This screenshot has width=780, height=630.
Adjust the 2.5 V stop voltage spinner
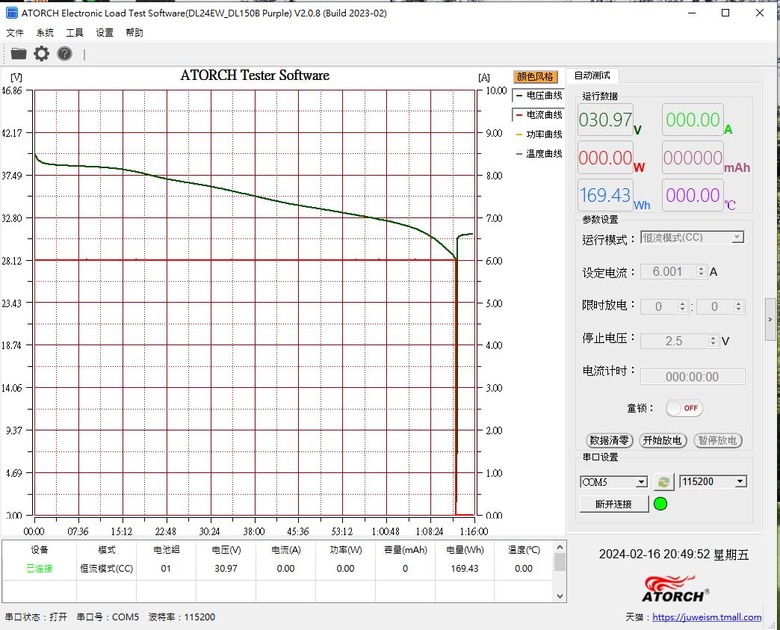coord(713,341)
